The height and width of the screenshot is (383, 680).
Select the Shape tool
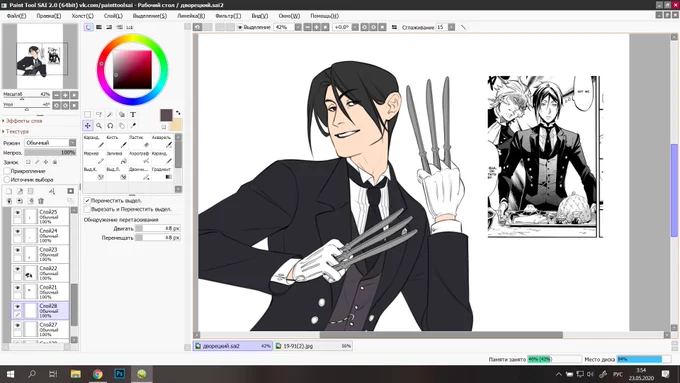pyautogui.click(x=121, y=114)
